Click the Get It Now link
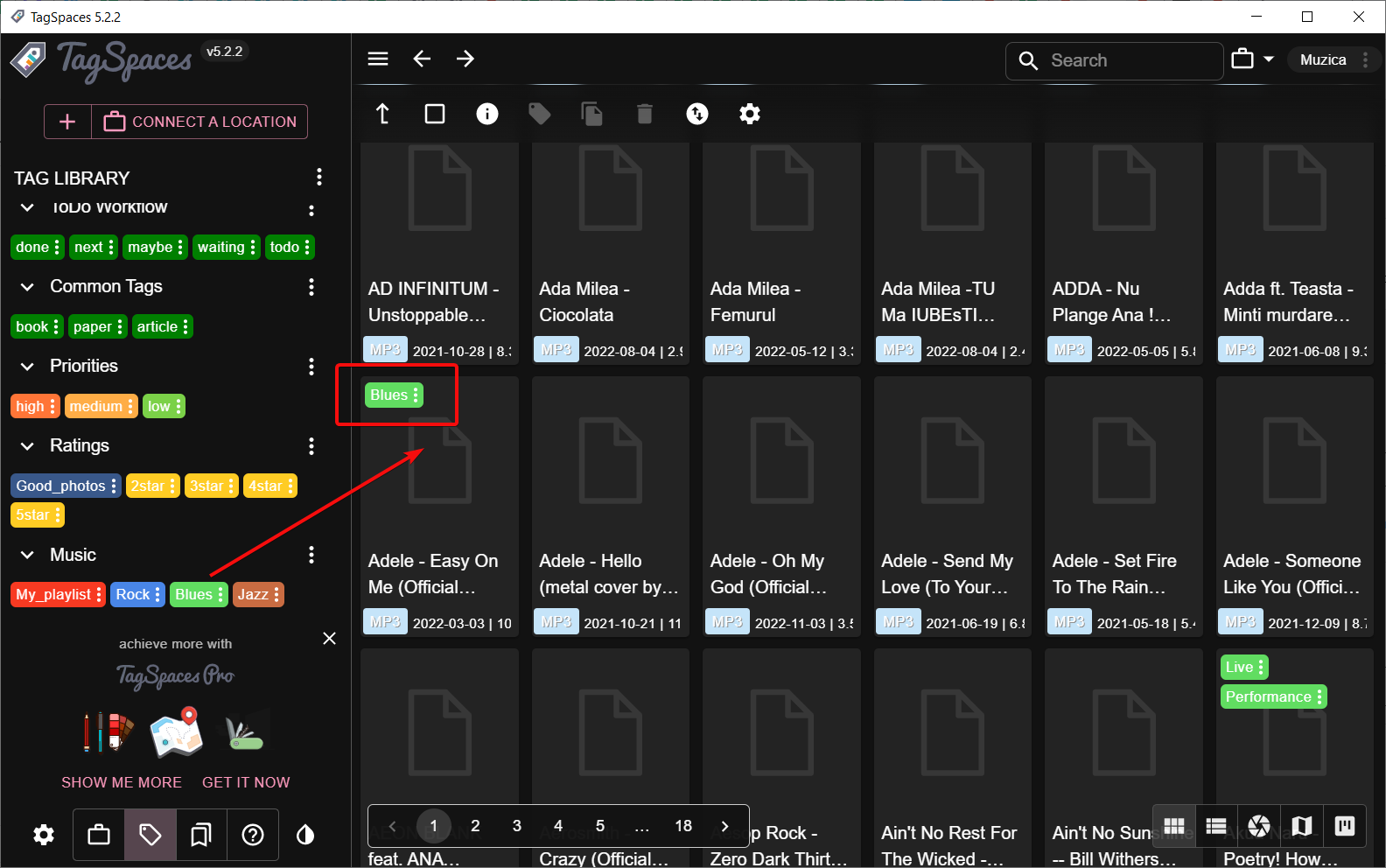 [246, 782]
